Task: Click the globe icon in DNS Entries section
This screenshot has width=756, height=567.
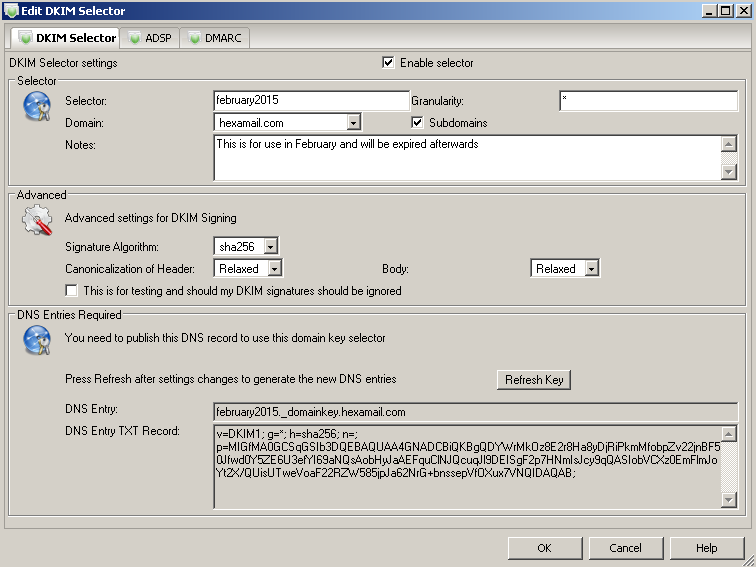Action: 37,342
